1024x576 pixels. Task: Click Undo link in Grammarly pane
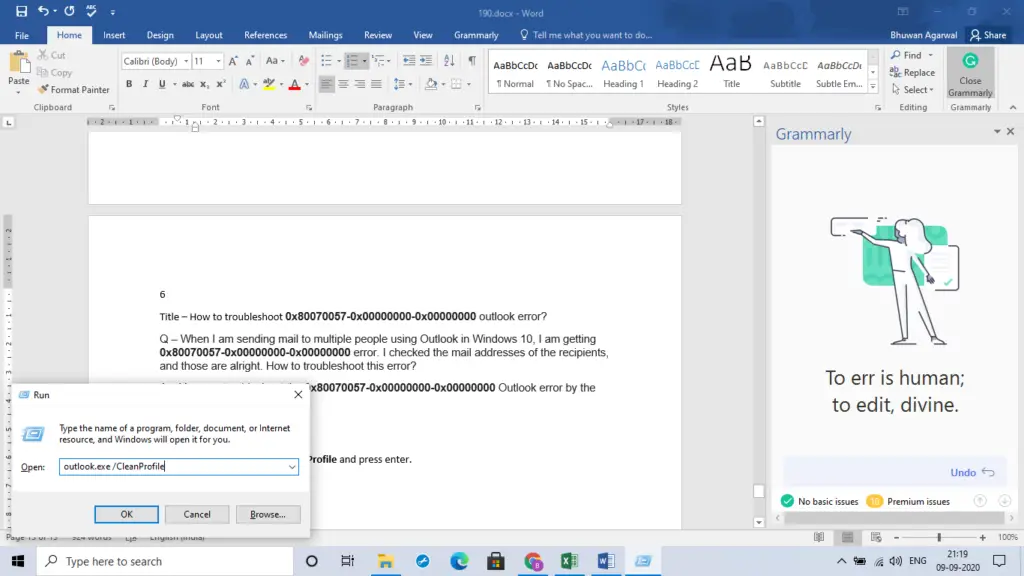972,472
